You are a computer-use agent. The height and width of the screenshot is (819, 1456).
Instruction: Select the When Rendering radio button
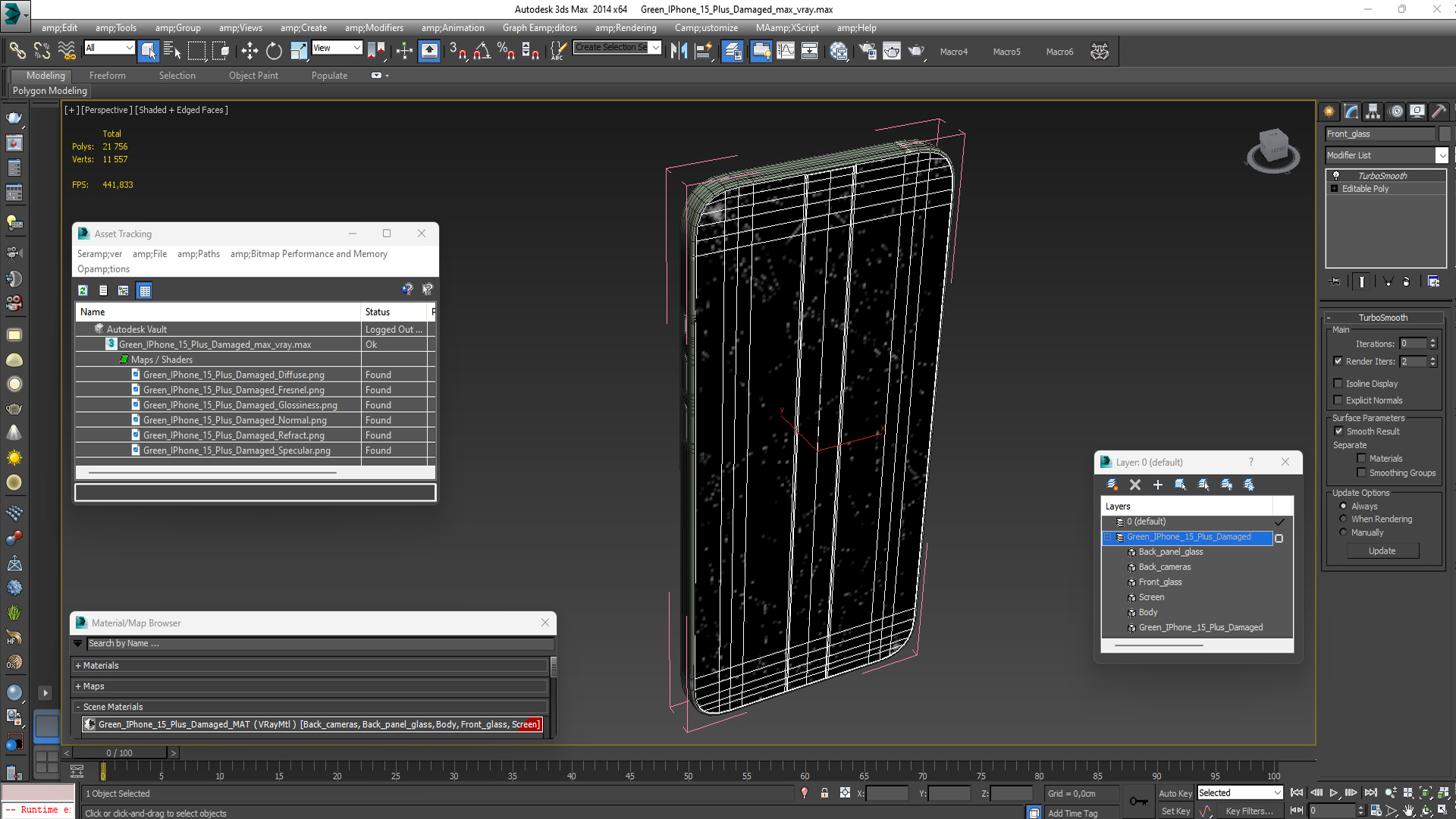[1343, 519]
